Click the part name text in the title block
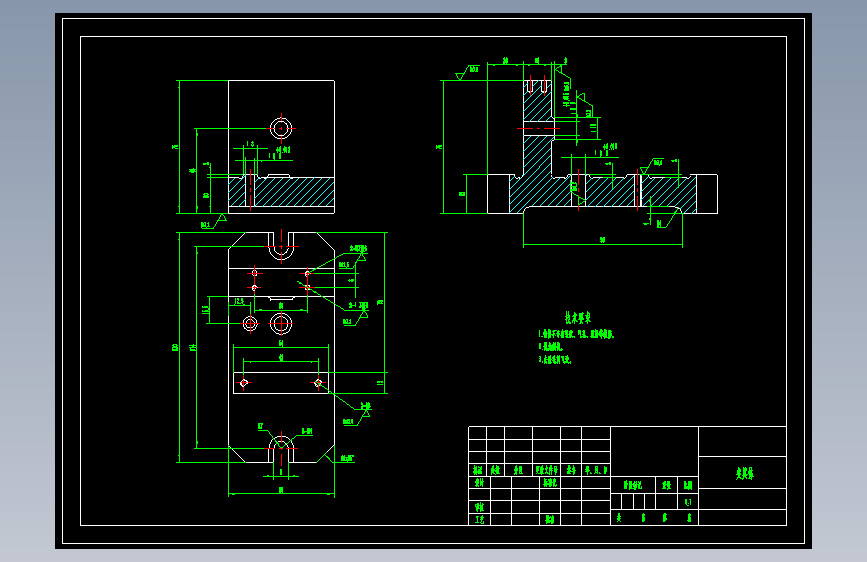The width and height of the screenshot is (867, 562). (x=745, y=473)
